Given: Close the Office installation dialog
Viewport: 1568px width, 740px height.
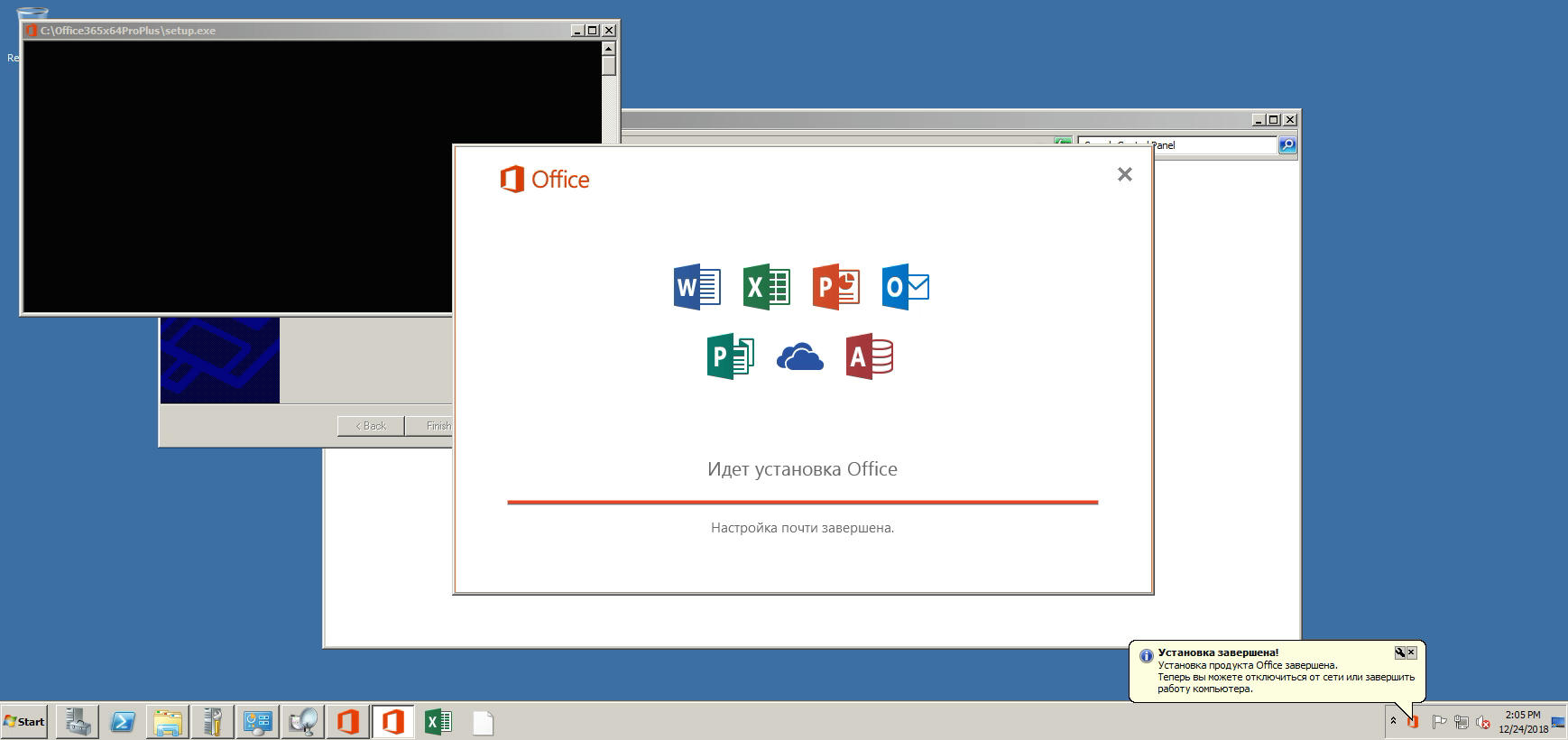Looking at the screenshot, I should [1124, 174].
